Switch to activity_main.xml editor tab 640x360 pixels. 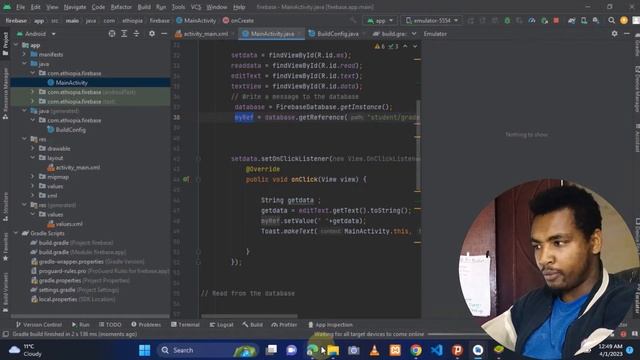click(202, 34)
